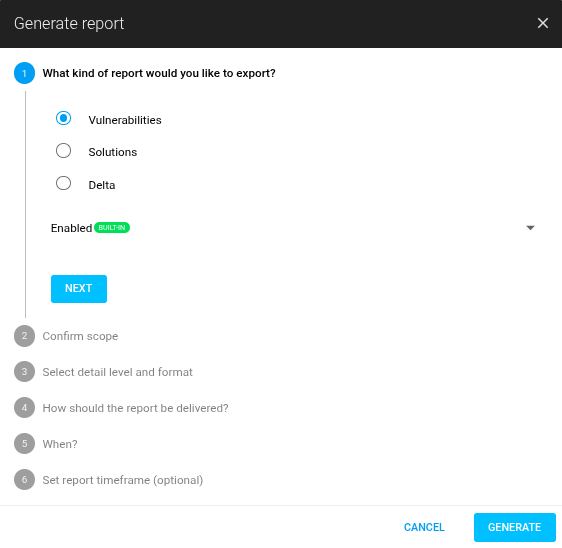Viewport: 562px width, 548px height.
Task: Select the Vulnerabilities radio button
Action: coord(63,118)
